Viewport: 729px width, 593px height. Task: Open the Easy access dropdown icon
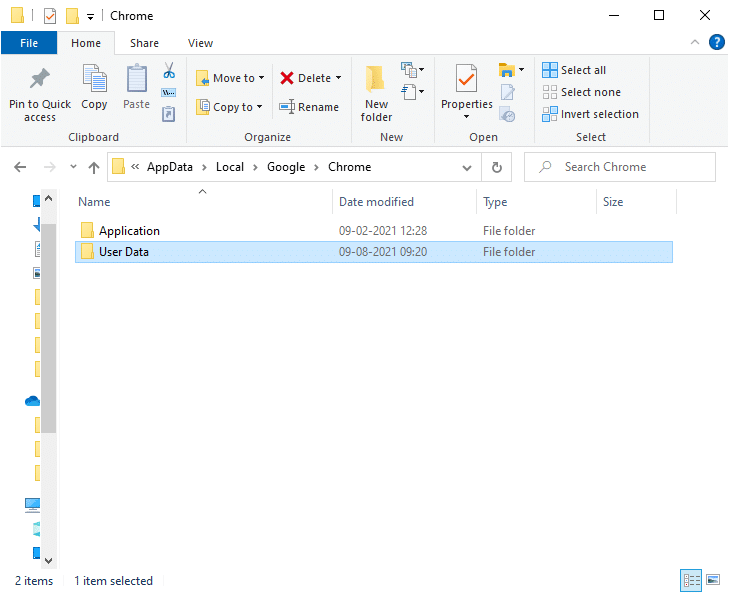[412, 92]
